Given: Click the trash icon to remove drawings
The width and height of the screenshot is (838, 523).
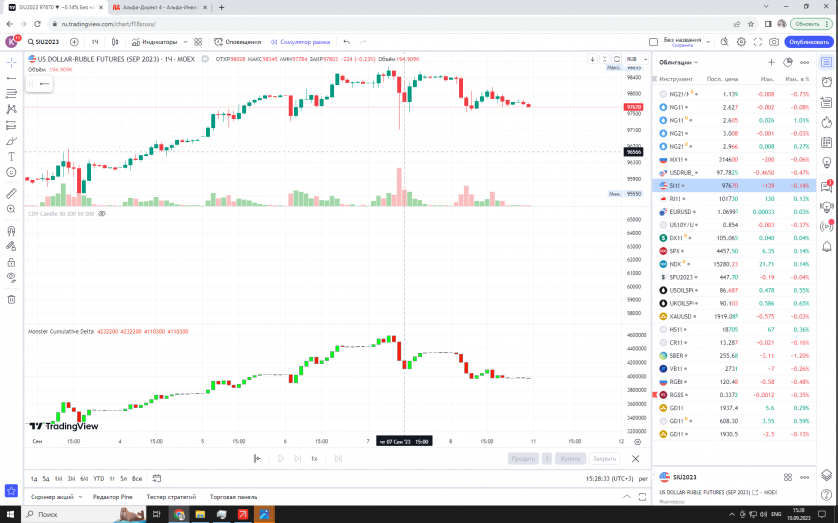Looking at the screenshot, I should coord(11,298).
